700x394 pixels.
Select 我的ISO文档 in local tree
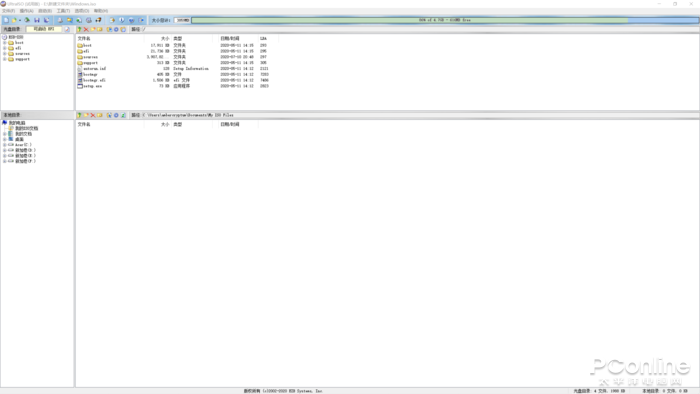26,129
